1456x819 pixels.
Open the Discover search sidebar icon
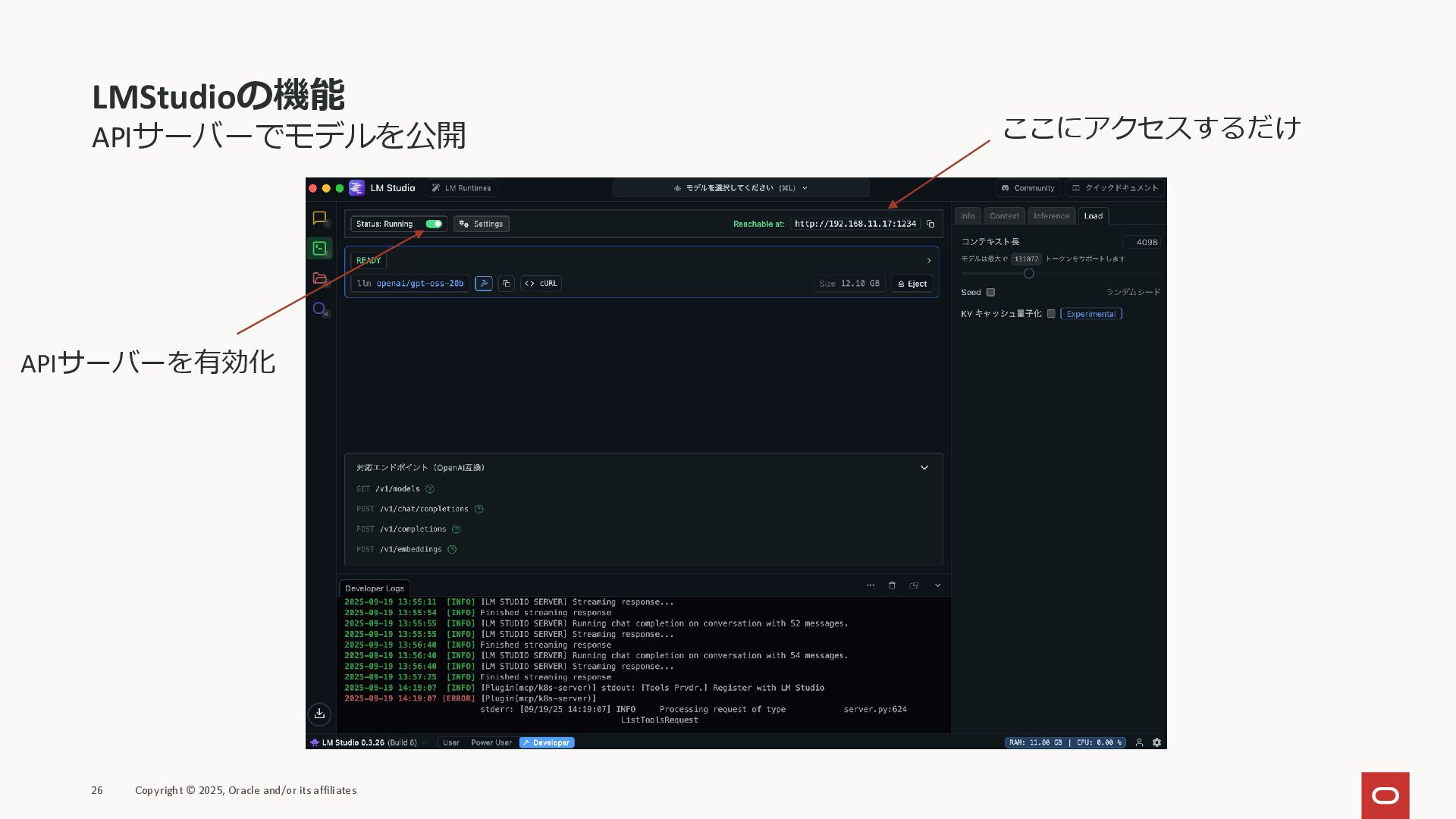click(319, 309)
